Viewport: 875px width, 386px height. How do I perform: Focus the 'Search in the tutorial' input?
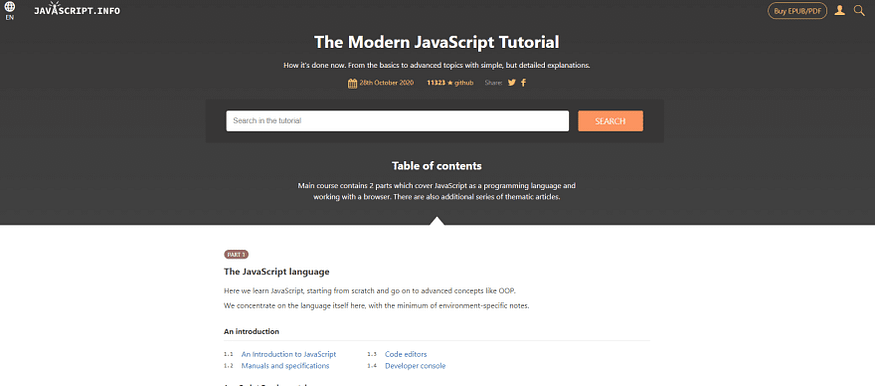(x=397, y=121)
